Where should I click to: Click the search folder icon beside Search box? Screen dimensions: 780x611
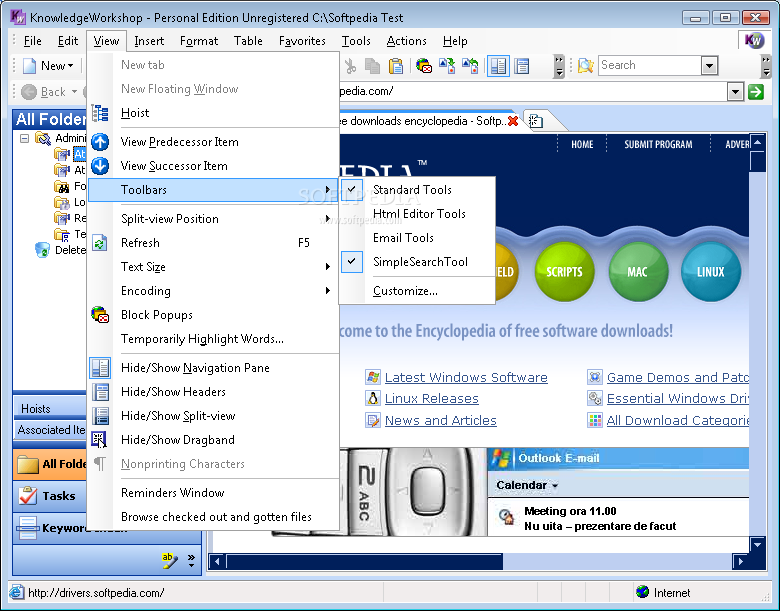[585, 66]
